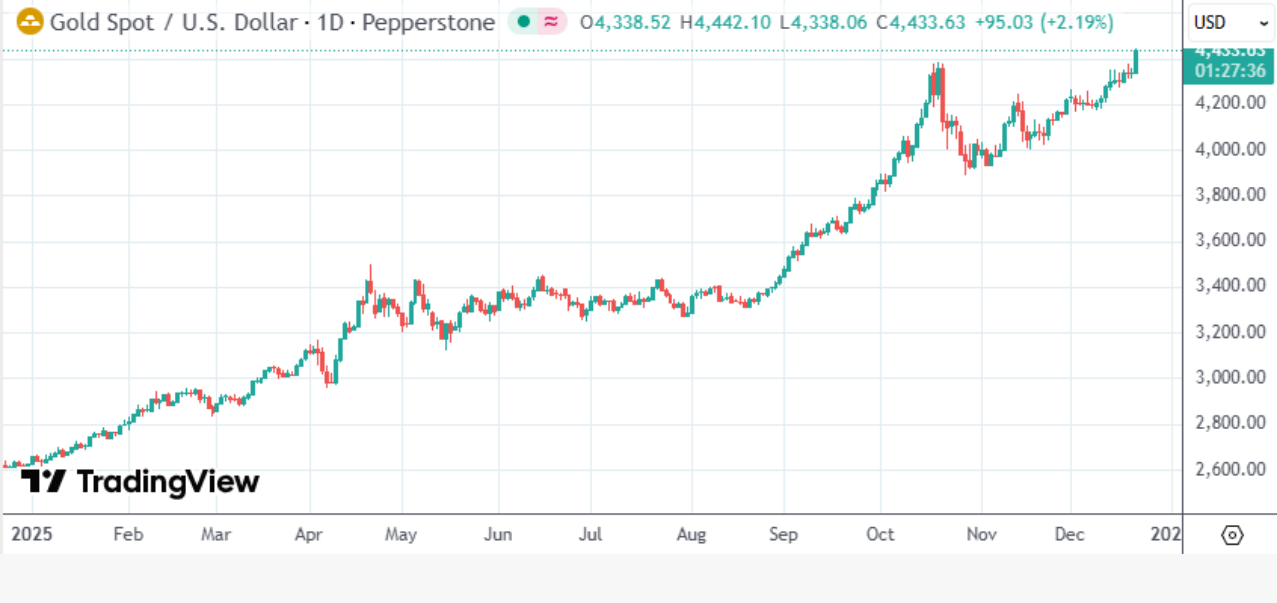Click the TradingView logo

point(140,482)
